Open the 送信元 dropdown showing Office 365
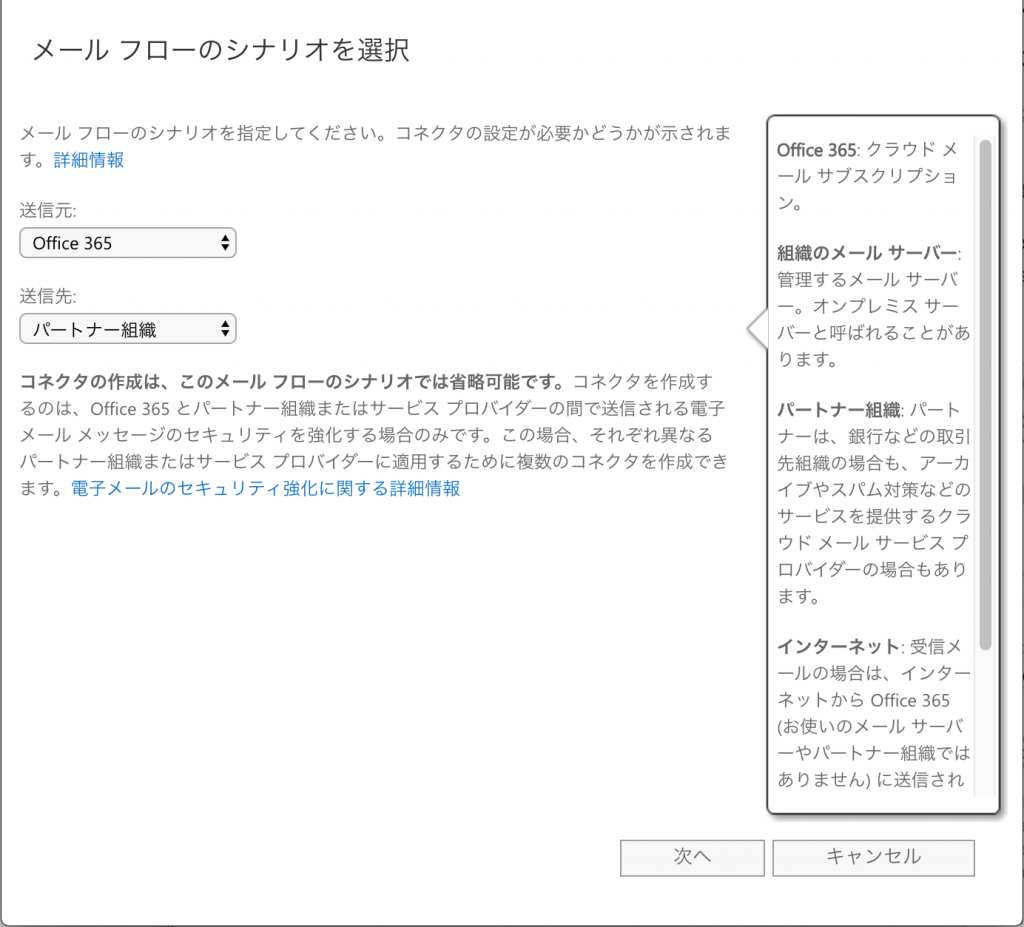 pyautogui.click(x=128, y=243)
